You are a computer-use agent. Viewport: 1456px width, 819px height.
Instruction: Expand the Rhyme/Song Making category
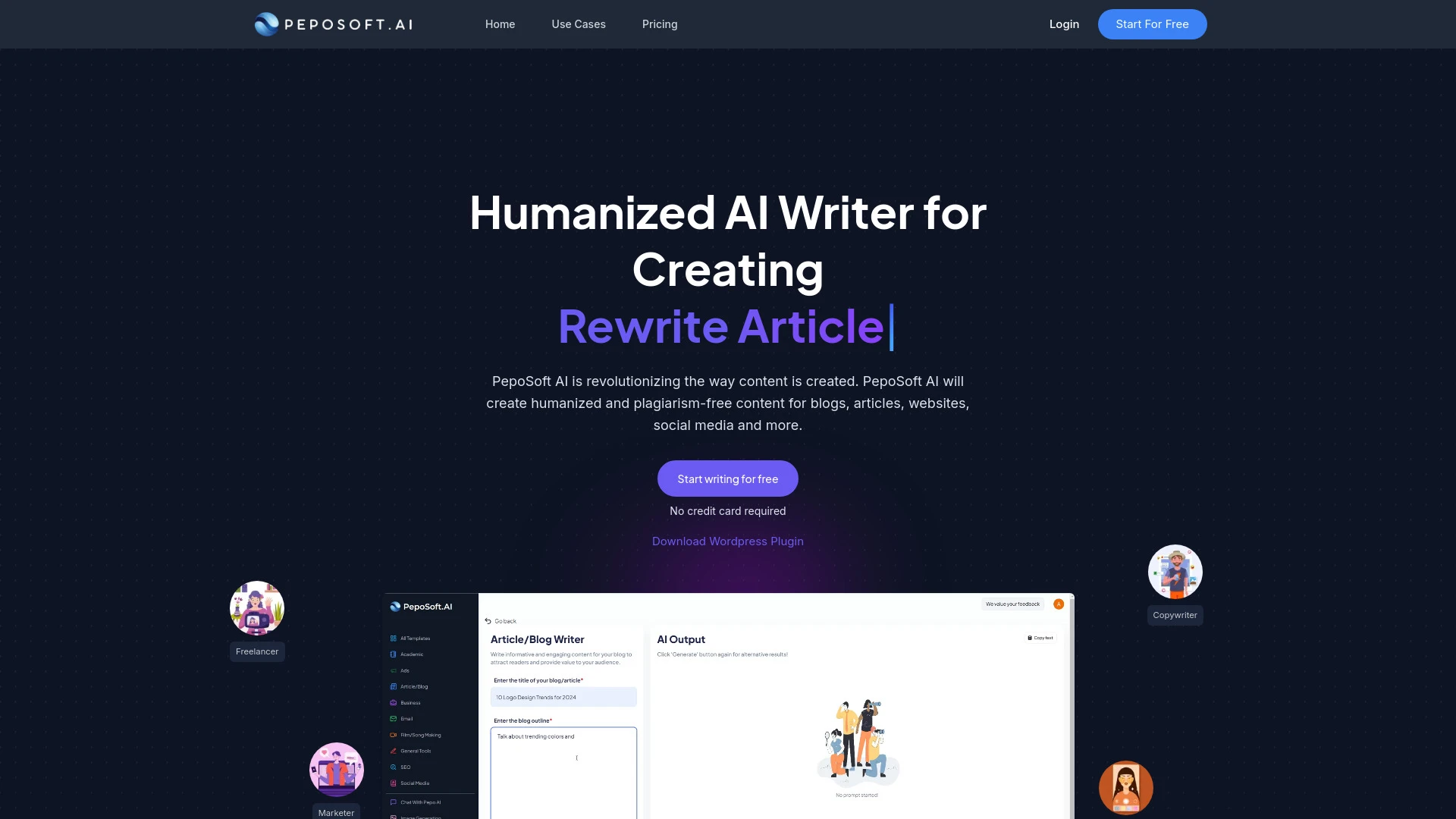point(421,735)
